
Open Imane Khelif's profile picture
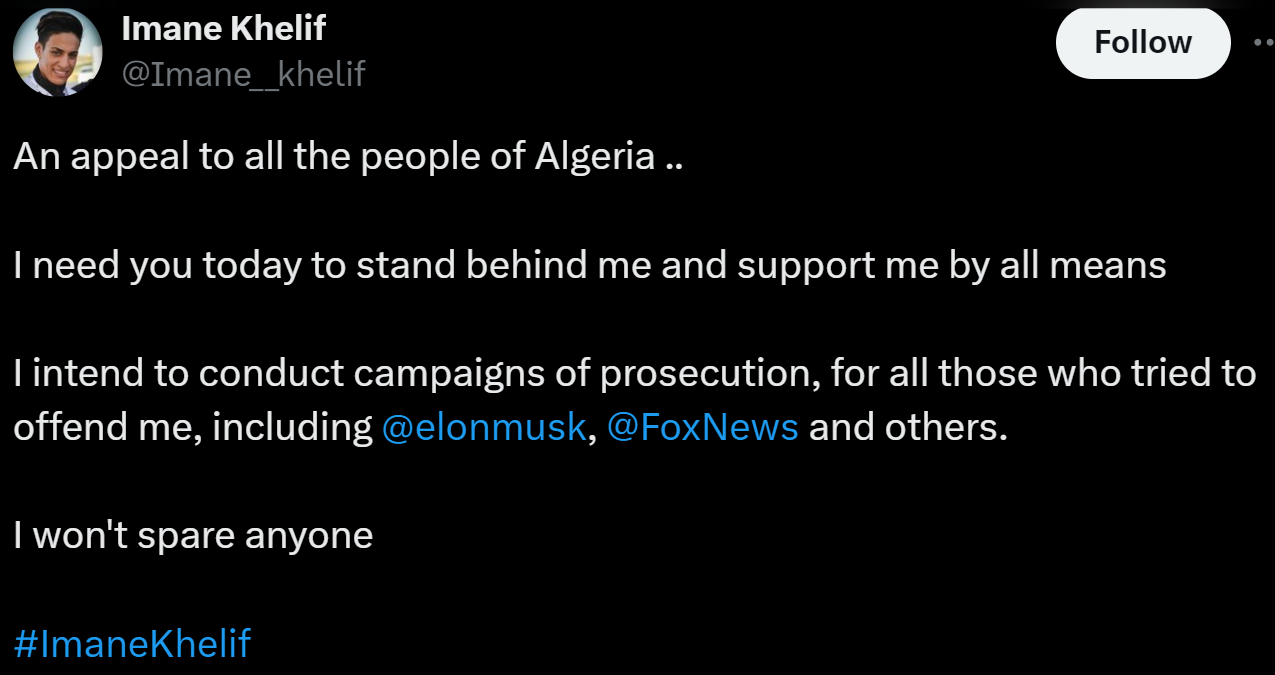pos(57,52)
